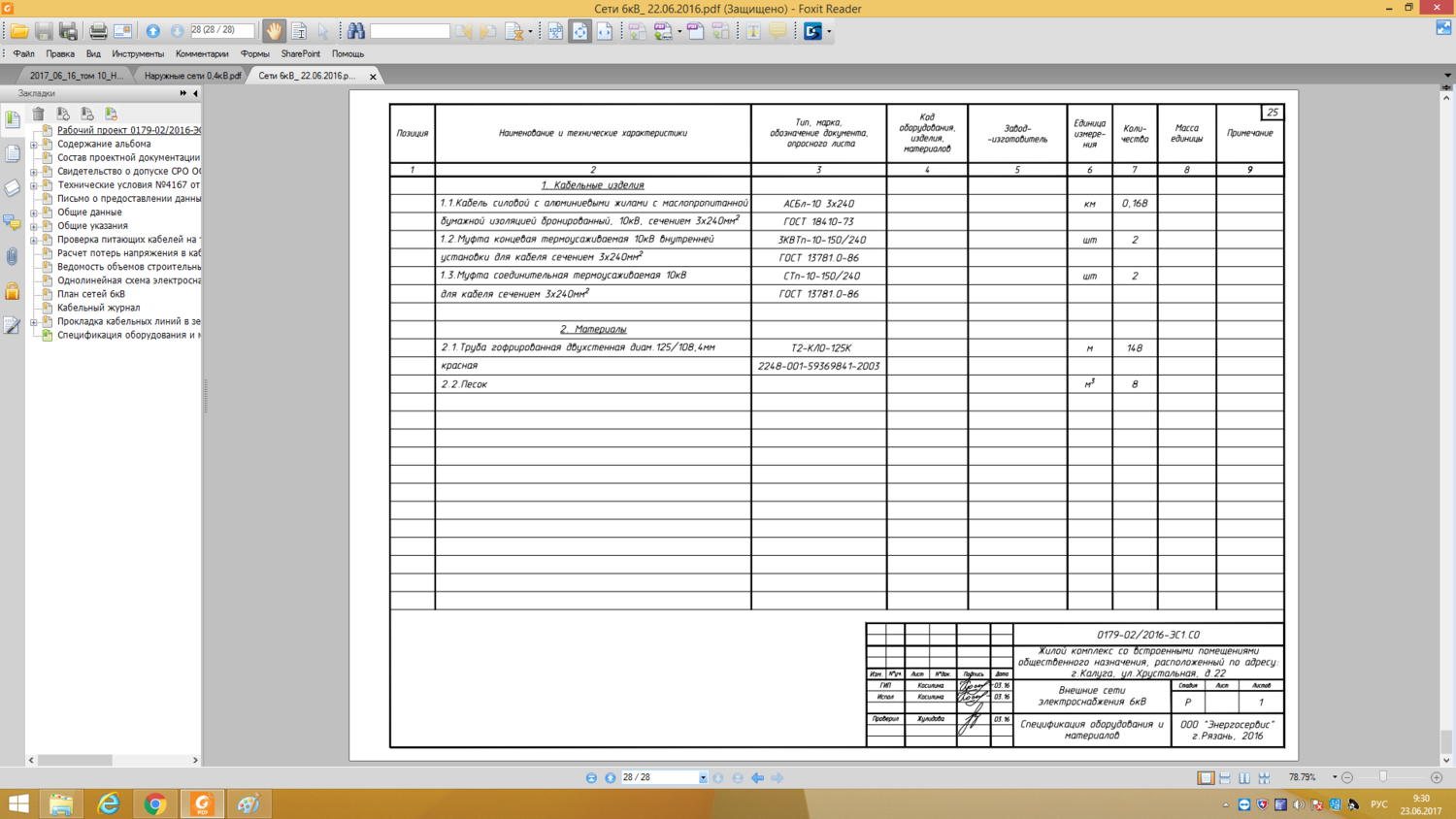Screen dimensions: 1456x819
Task: Select the Hand tool
Action: tap(275, 31)
